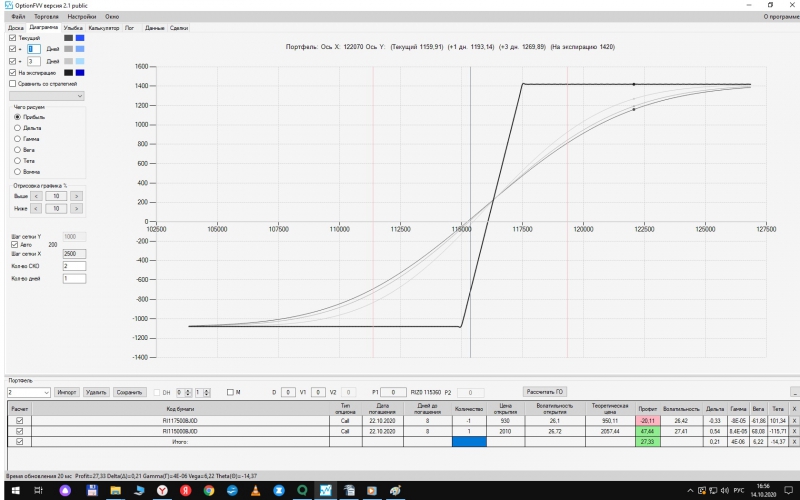The image size is (800, 500).
Task: Remove the RI117500BJ0D row with X
Action: point(794,421)
